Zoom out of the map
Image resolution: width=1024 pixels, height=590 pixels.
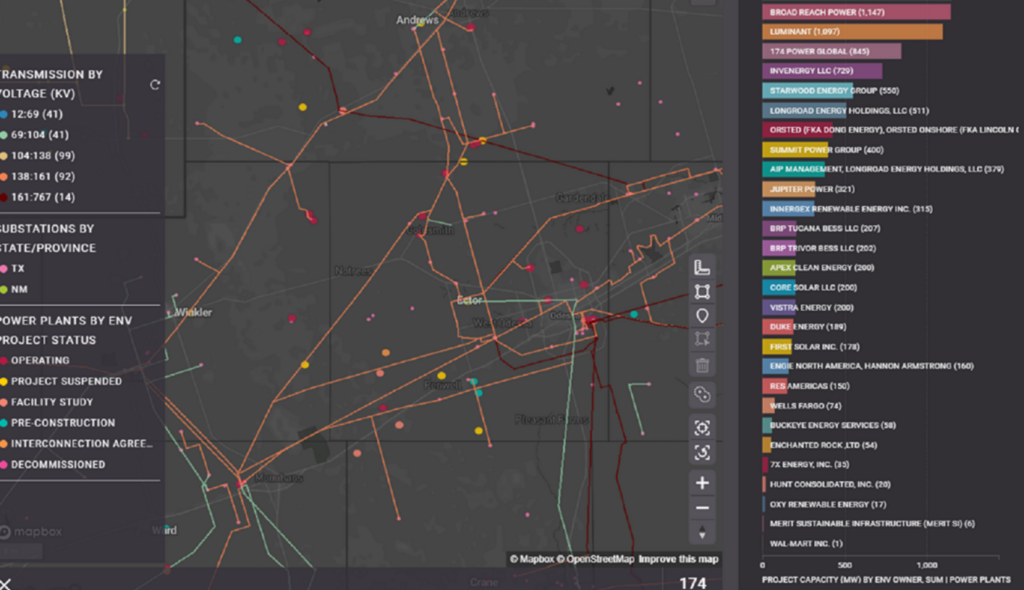click(702, 508)
